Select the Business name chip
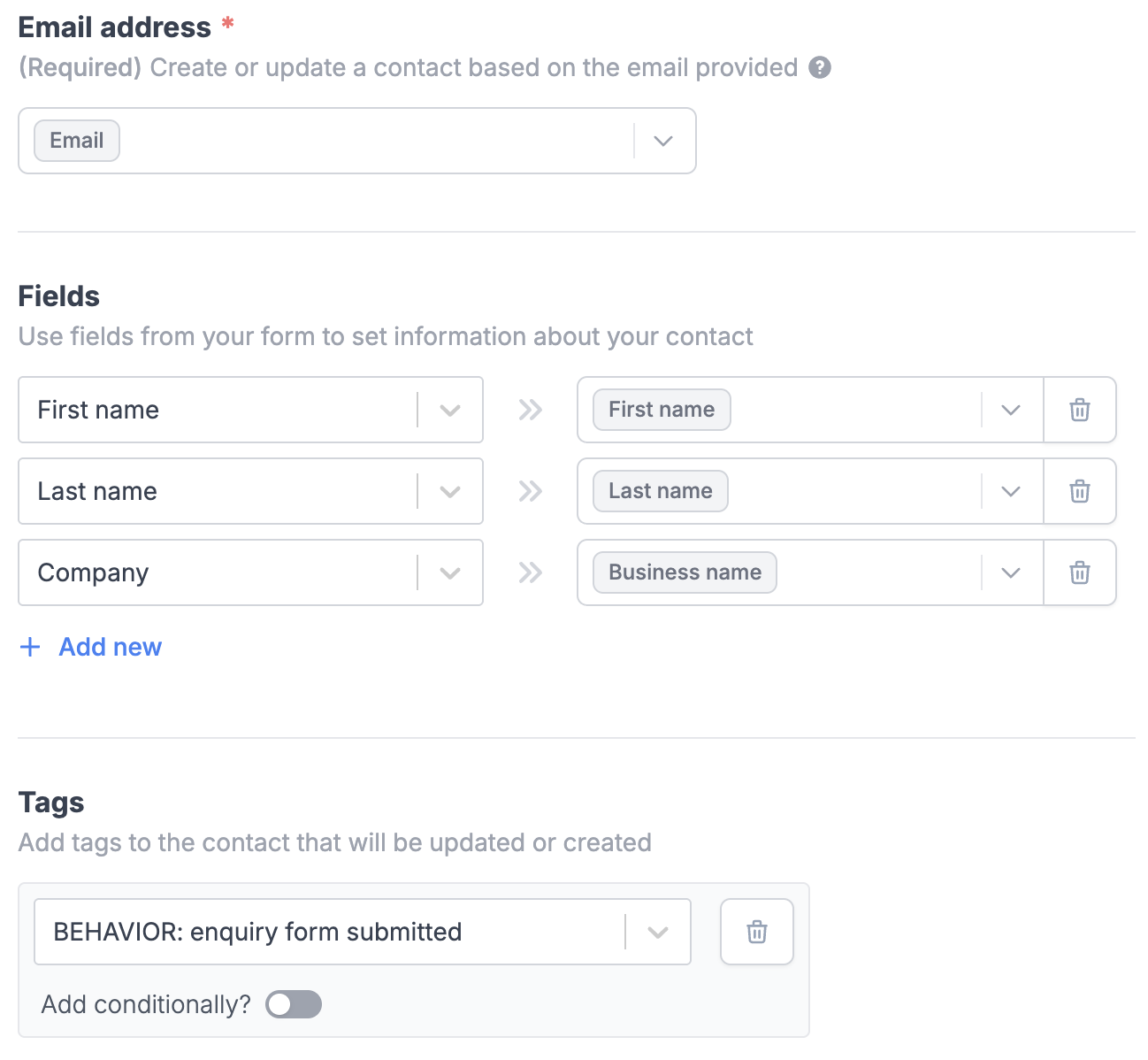 click(x=685, y=572)
